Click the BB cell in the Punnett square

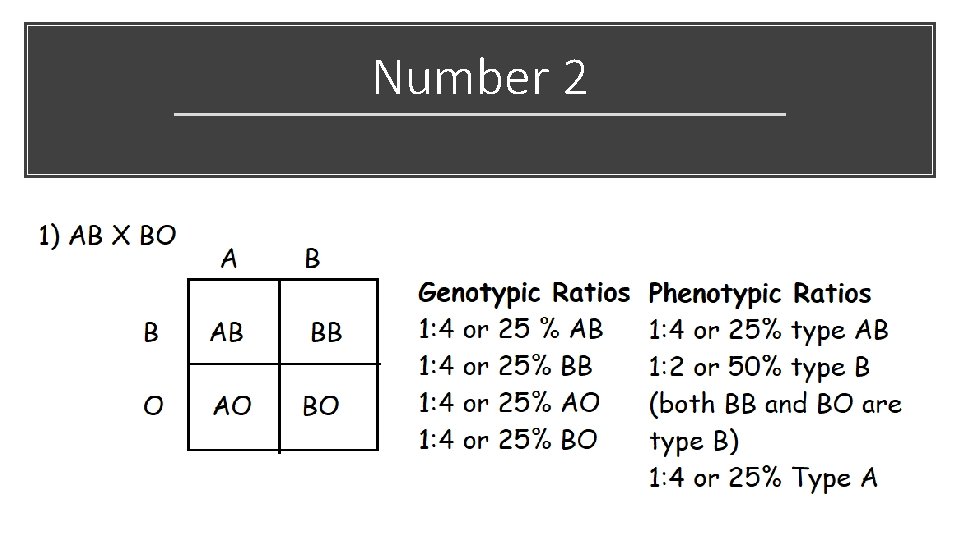[x=326, y=332]
